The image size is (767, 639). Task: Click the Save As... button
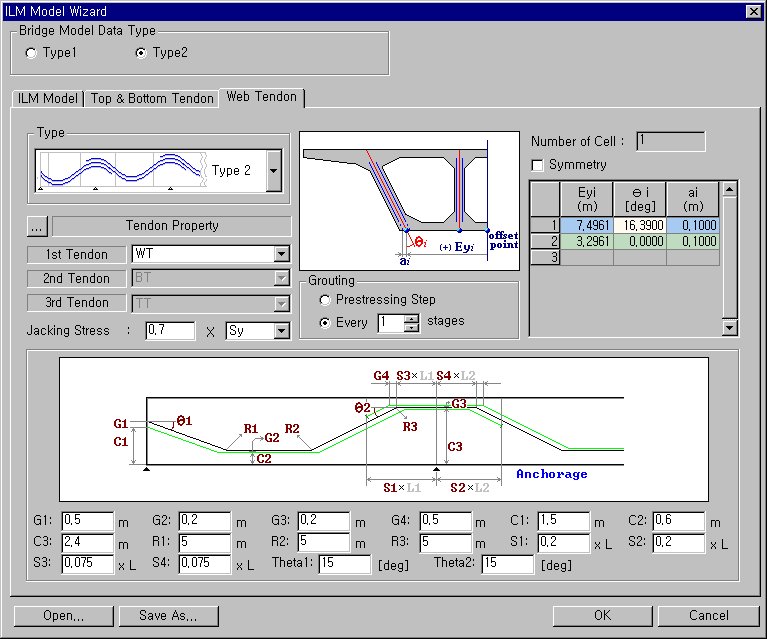point(168,615)
